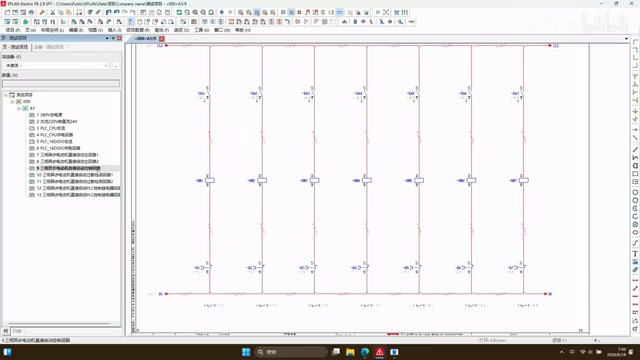Toggle the hash-shaped object snap button
This screenshot has width=640, height=360.
(299, 13)
